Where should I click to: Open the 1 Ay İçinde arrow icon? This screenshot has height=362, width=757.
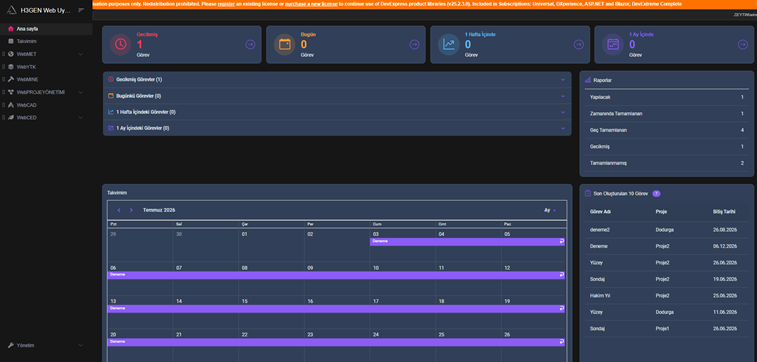(x=743, y=44)
